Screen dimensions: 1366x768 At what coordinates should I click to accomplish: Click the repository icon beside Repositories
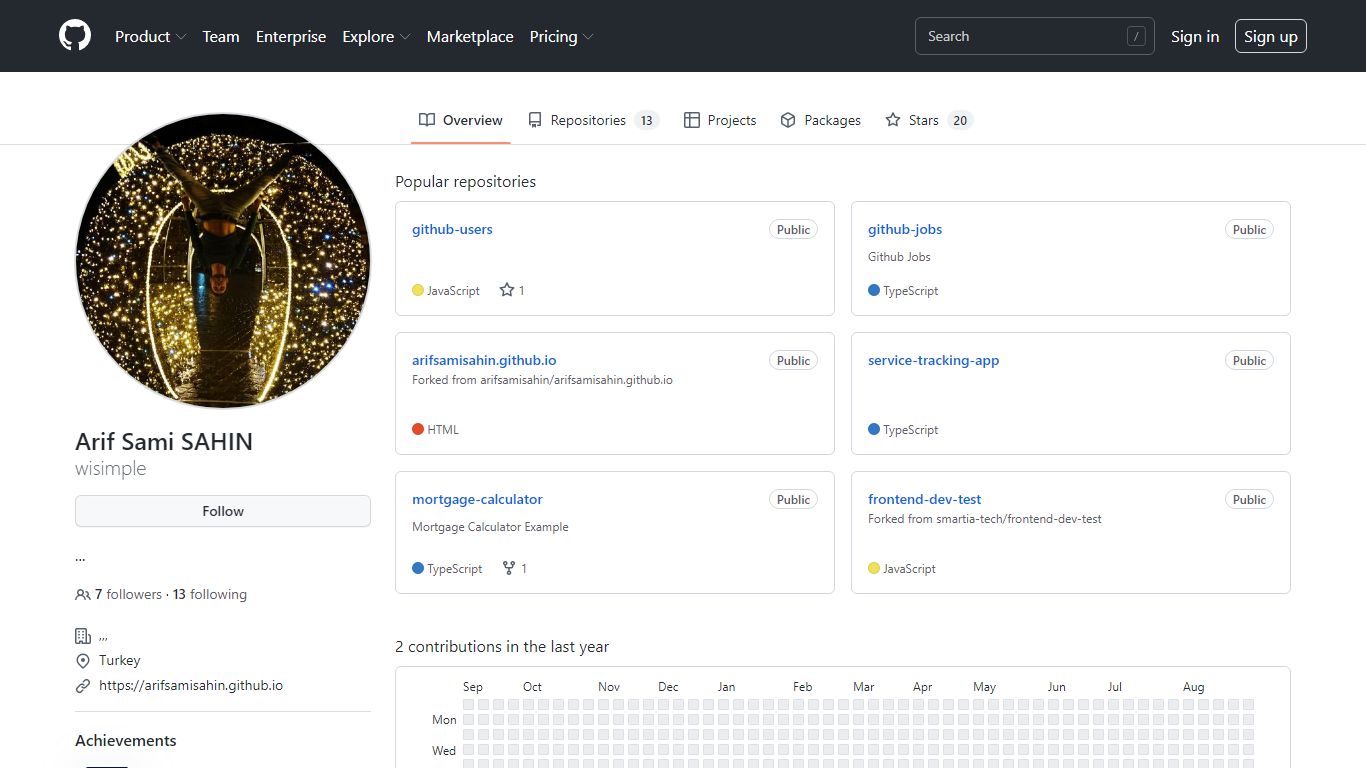(535, 120)
